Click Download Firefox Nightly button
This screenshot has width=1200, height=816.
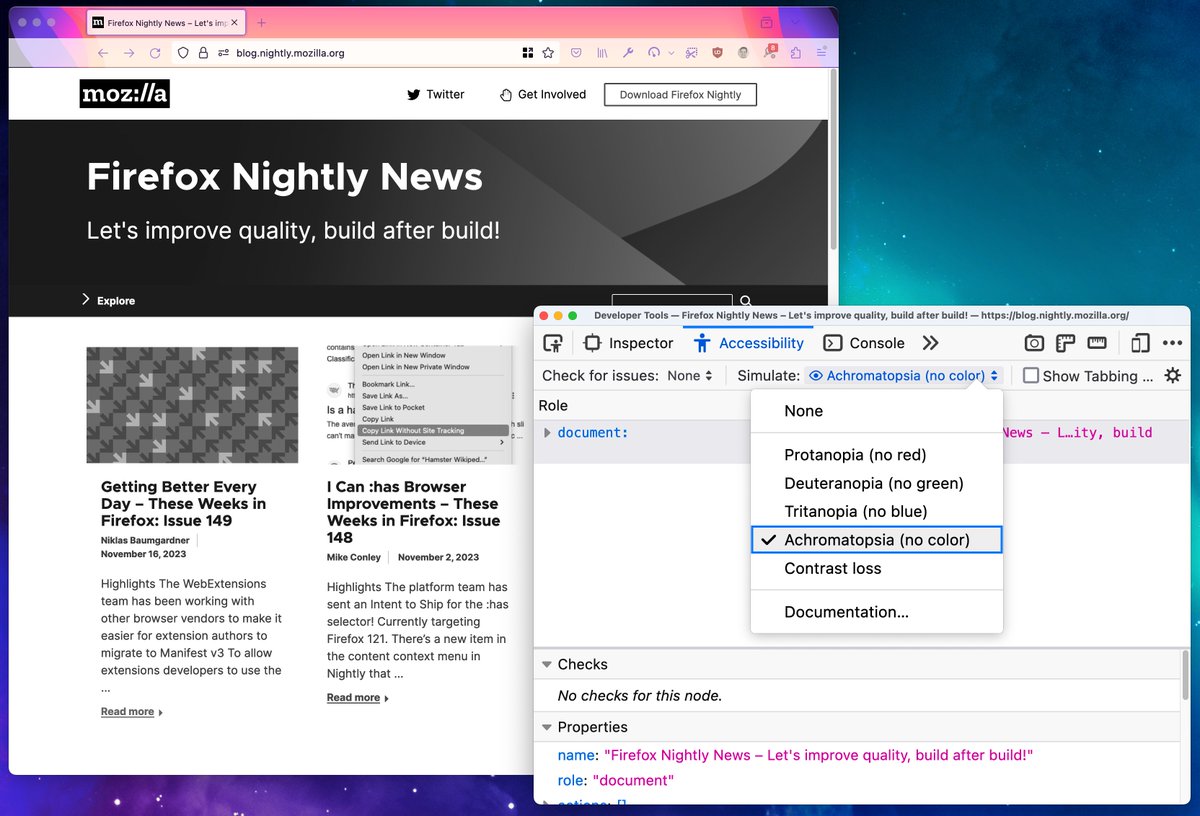tap(680, 94)
